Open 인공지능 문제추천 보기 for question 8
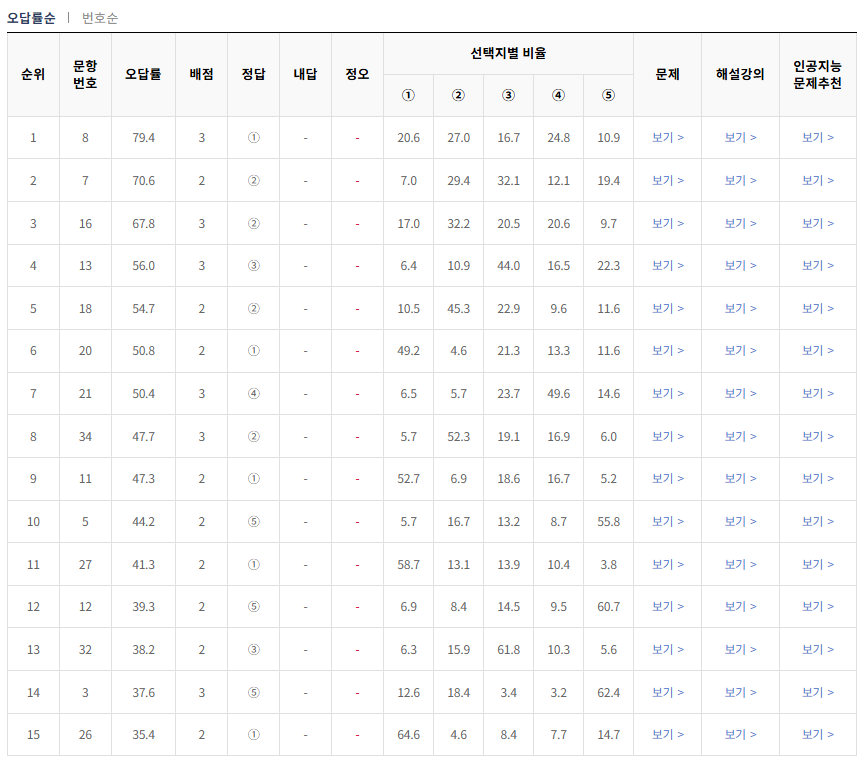Image resolution: width=863 pixels, height=761 pixels. 818,137
